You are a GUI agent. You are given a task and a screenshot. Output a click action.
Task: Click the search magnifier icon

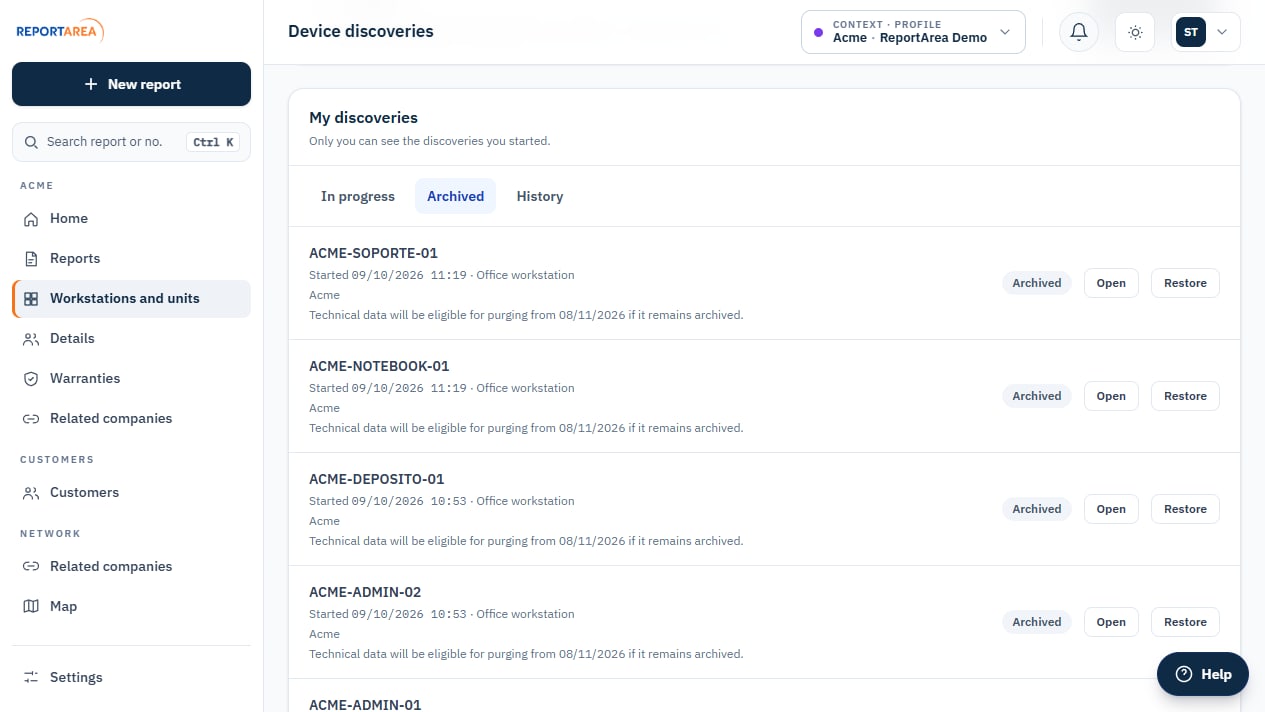point(31,142)
